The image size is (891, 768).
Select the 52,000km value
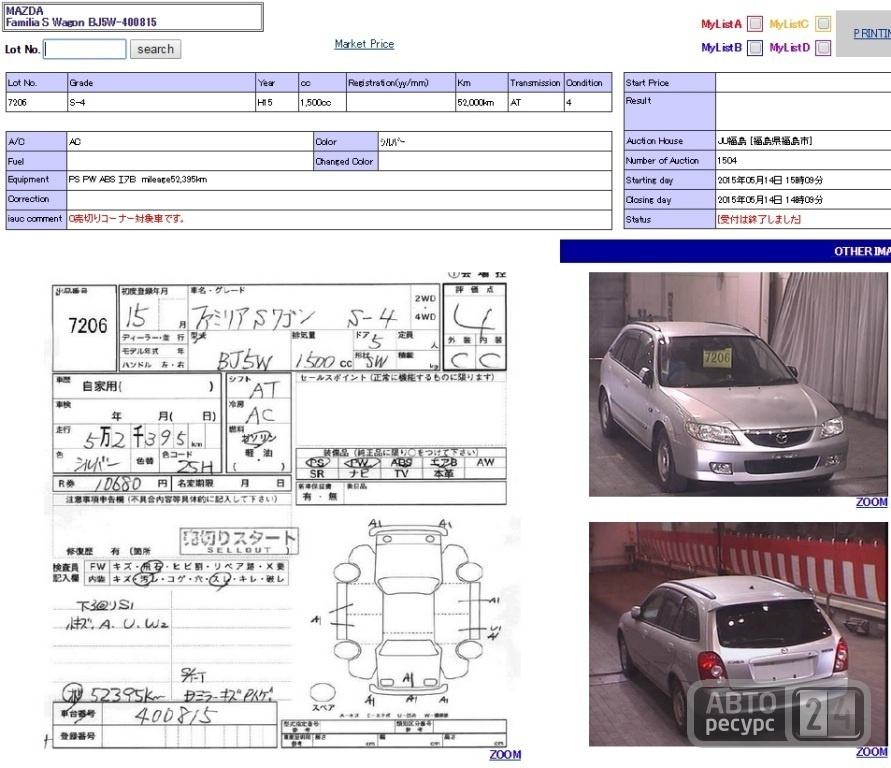[476, 102]
